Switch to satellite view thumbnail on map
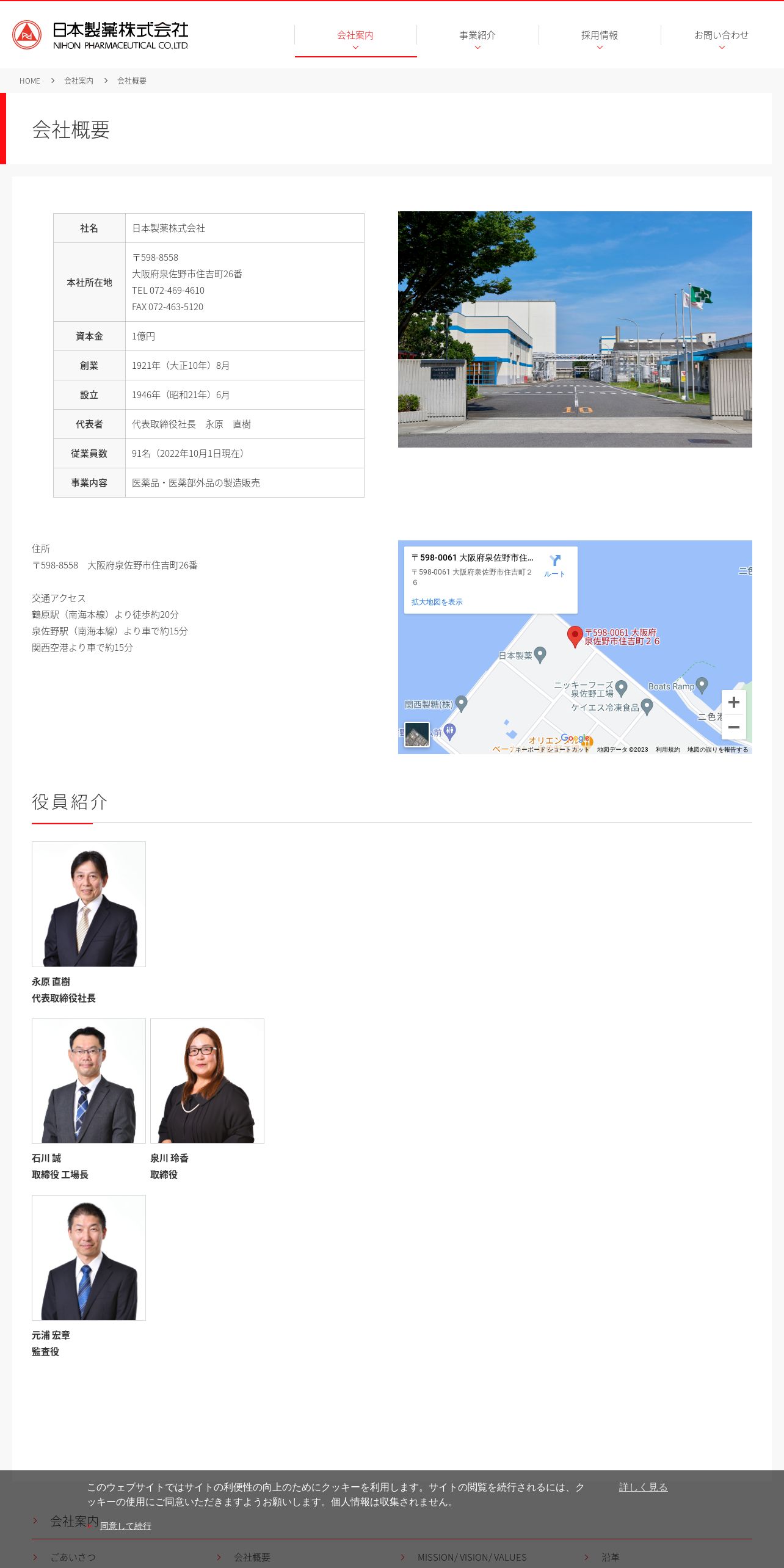 point(417,735)
